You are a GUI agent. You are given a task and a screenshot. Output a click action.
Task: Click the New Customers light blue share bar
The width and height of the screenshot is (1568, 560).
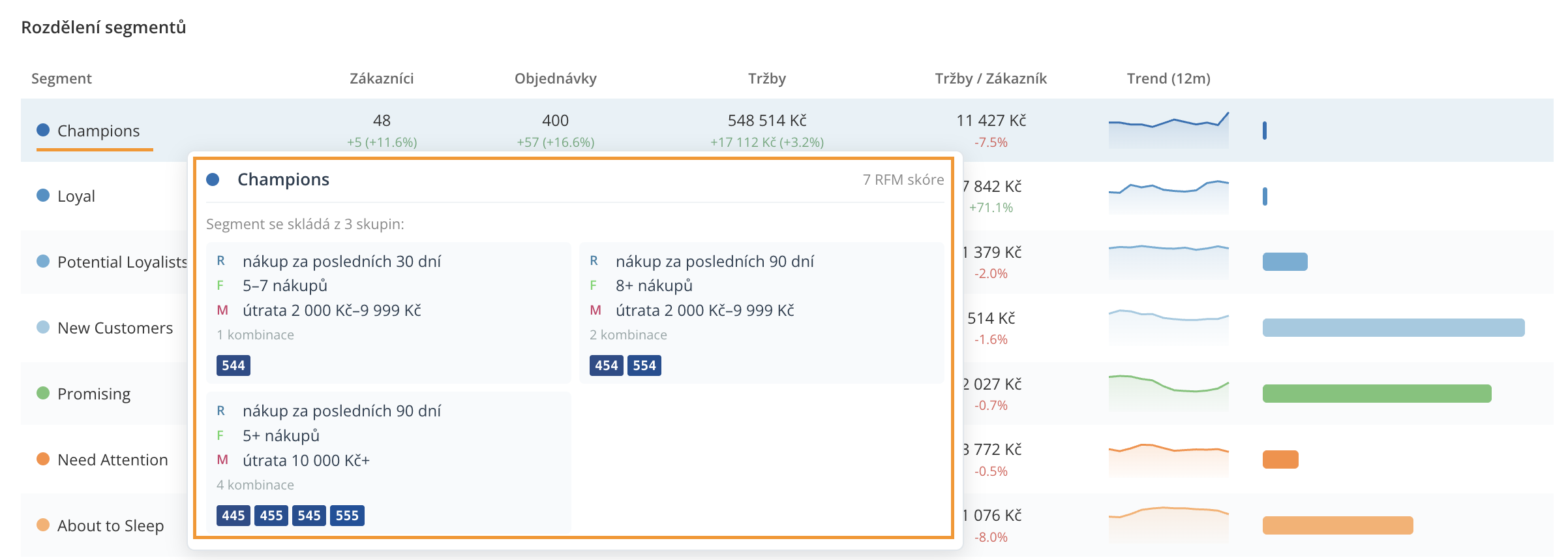(x=1394, y=328)
